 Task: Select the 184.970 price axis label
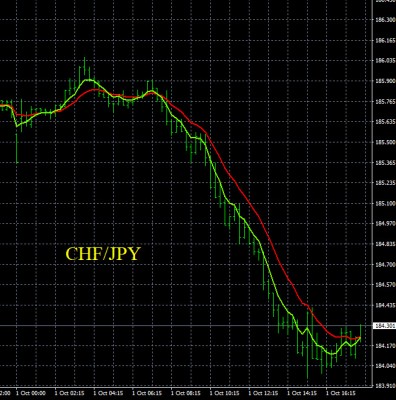point(385,224)
